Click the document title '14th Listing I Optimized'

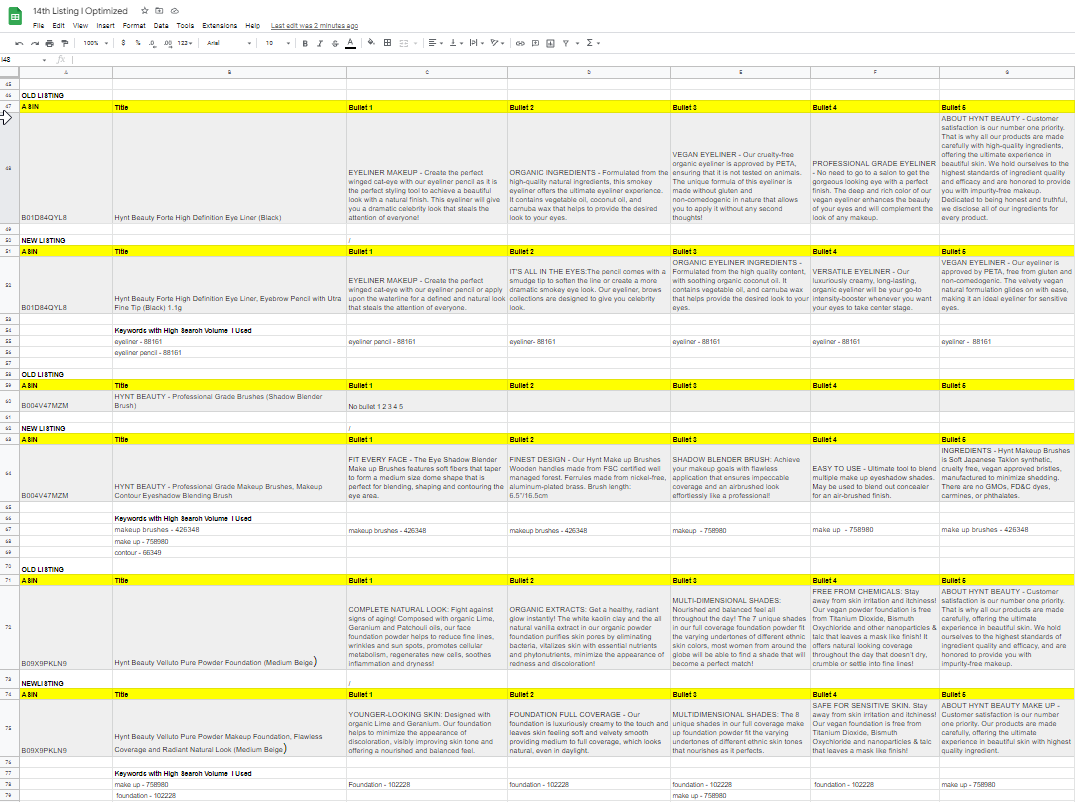[x=80, y=11]
